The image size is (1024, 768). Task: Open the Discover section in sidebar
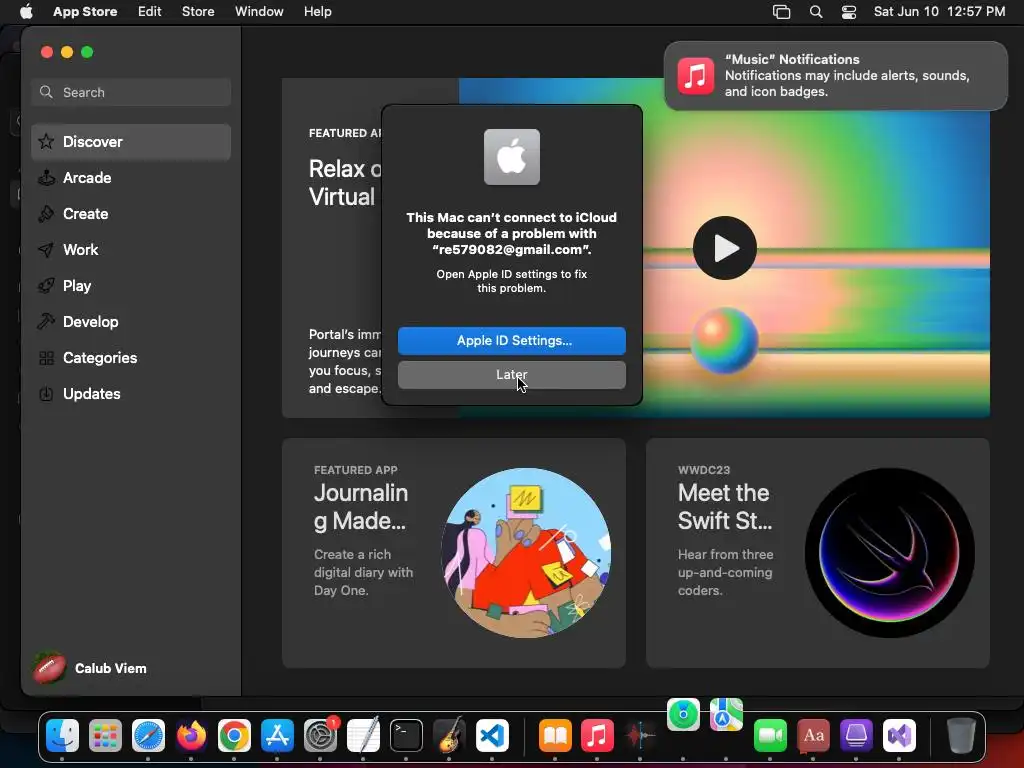[x=131, y=142]
